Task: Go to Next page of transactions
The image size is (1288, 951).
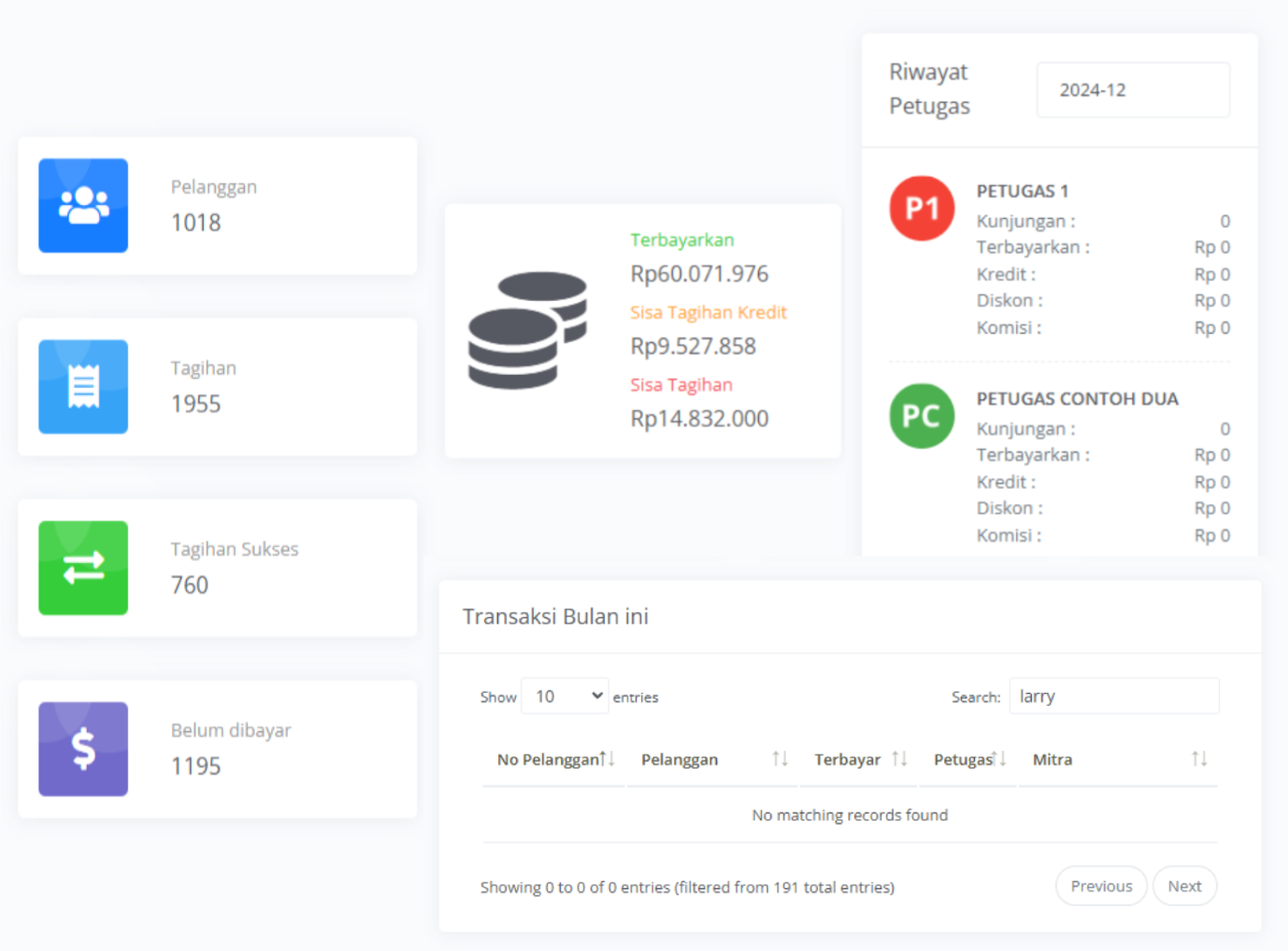Action: (x=1184, y=886)
